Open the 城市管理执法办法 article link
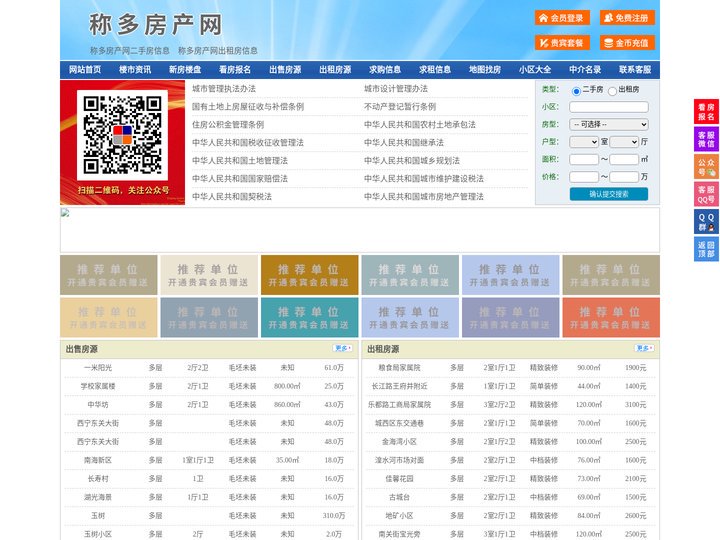This screenshot has height=540, width=720. [224, 89]
